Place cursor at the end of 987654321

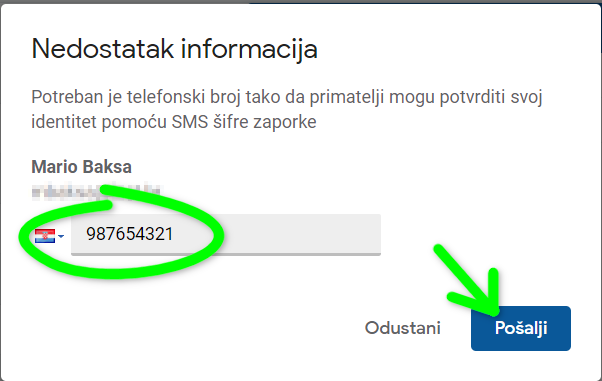[x=174, y=234]
